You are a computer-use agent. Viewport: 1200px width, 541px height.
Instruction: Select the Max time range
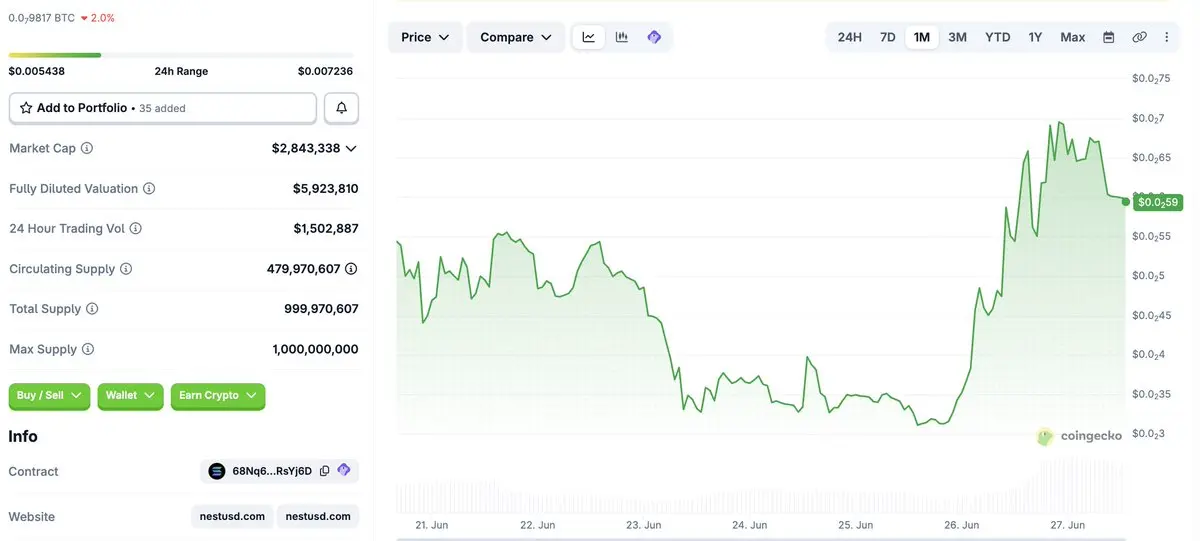(x=1072, y=37)
